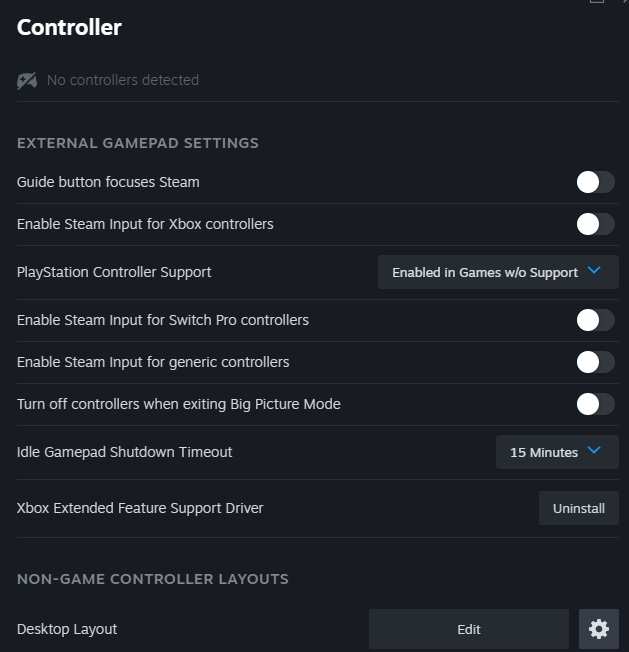The height and width of the screenshot is (652, 629).
Task: Click the Controller page heading
Action: pyautogui.click(x=69, y=28)
